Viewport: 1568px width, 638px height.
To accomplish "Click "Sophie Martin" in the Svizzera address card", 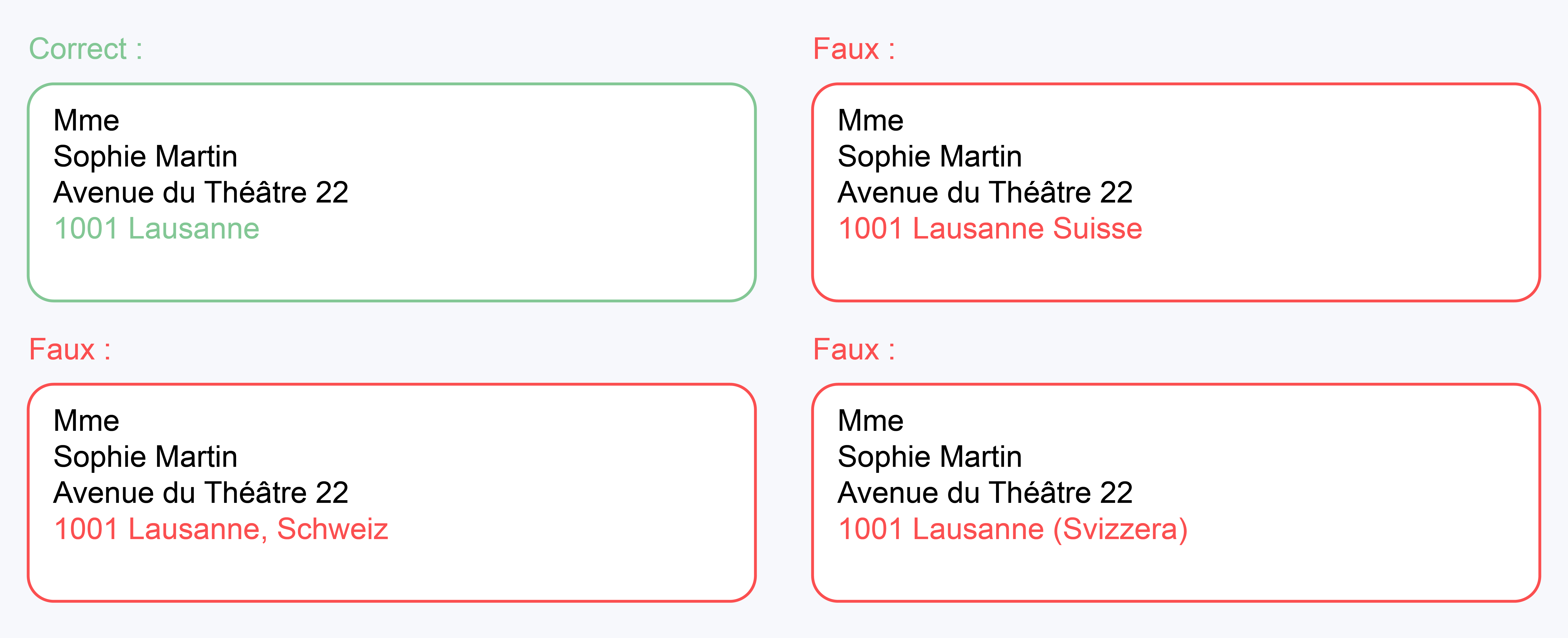I will click(929, 457).
